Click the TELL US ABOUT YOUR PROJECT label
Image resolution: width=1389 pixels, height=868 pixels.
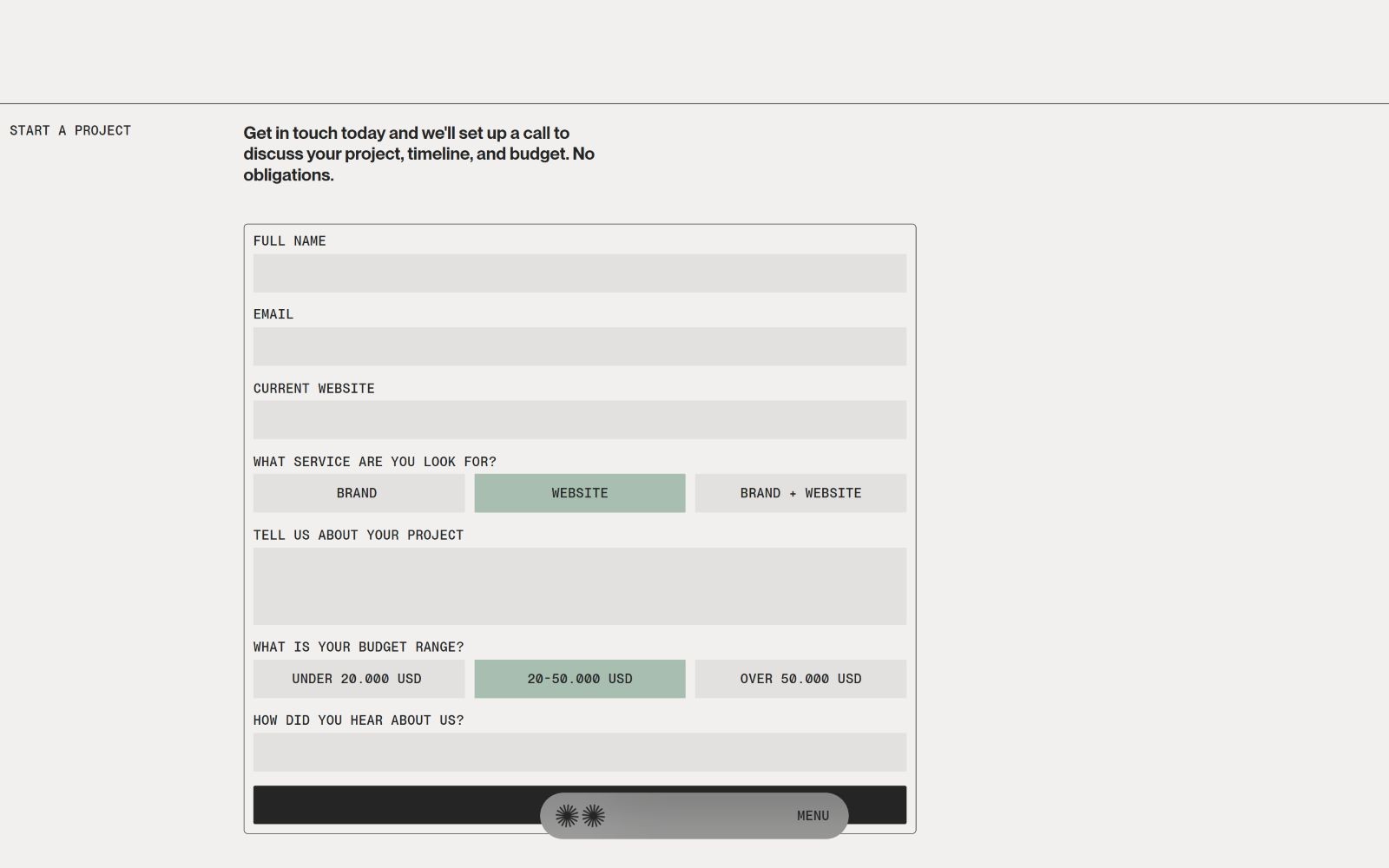(359, 535)
